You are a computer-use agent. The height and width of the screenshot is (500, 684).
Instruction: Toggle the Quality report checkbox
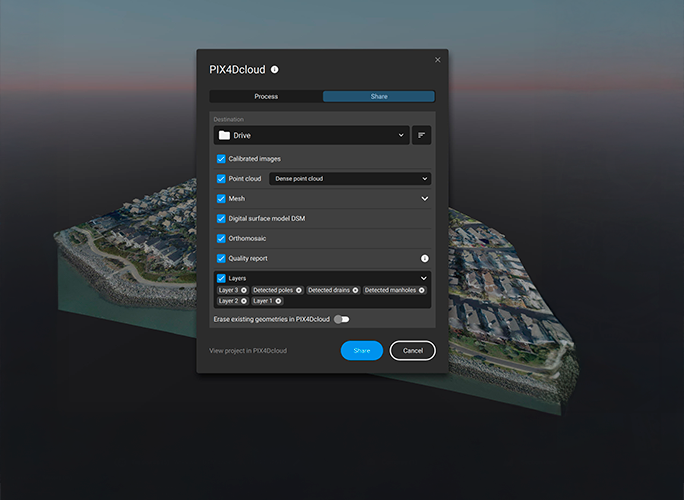[221, 258]
